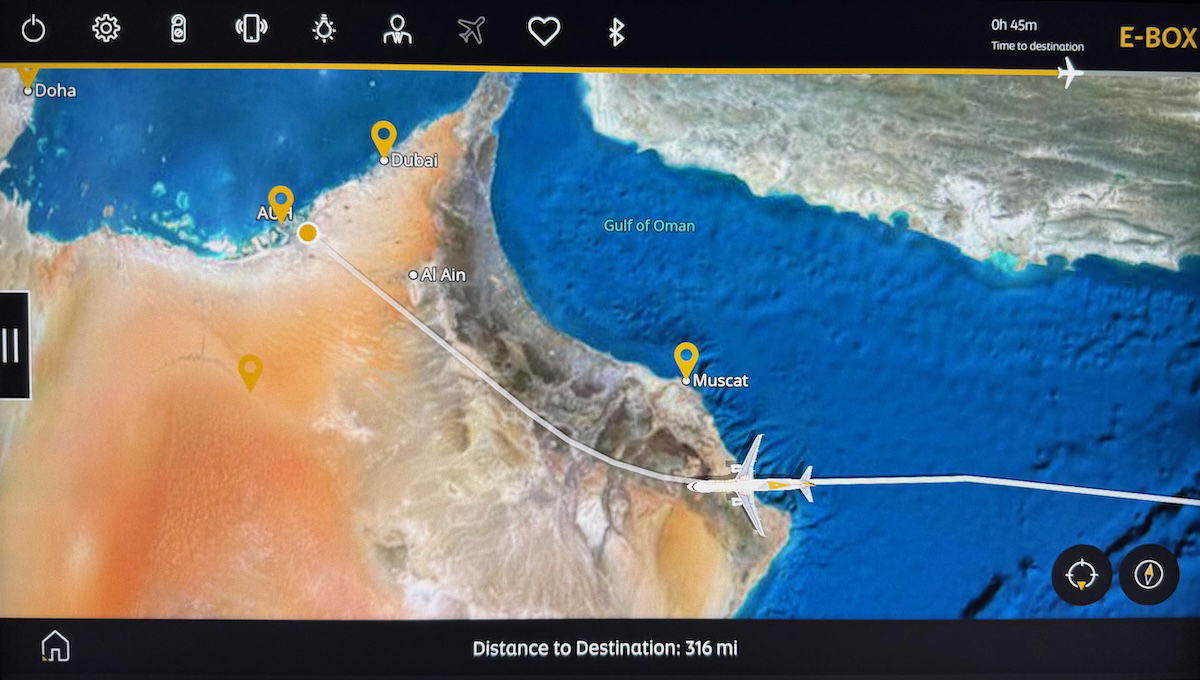Tap the AUH airport pin
The height and width of the screenshot is (680, 1200).
[281, 201]
